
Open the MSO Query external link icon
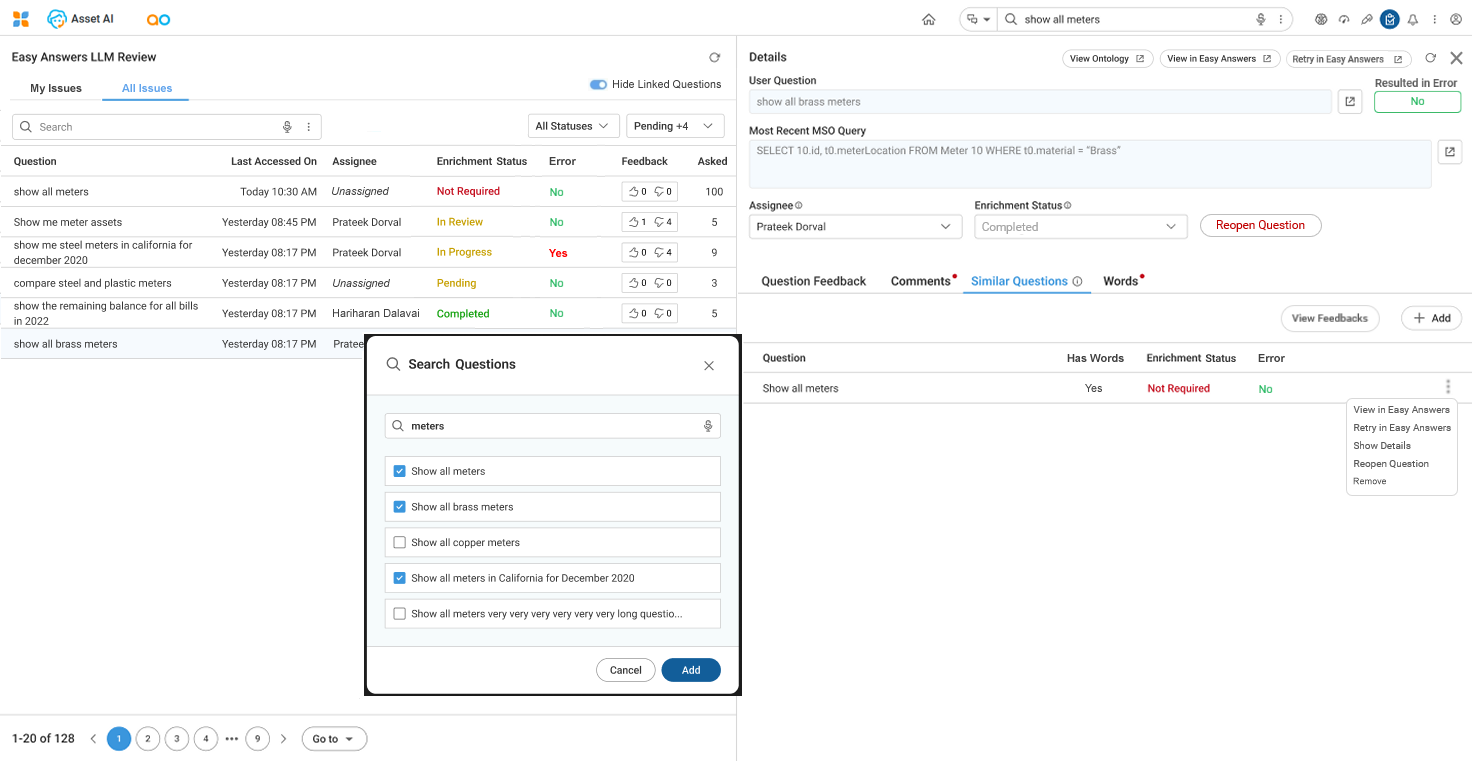[x=1450, y=152]
